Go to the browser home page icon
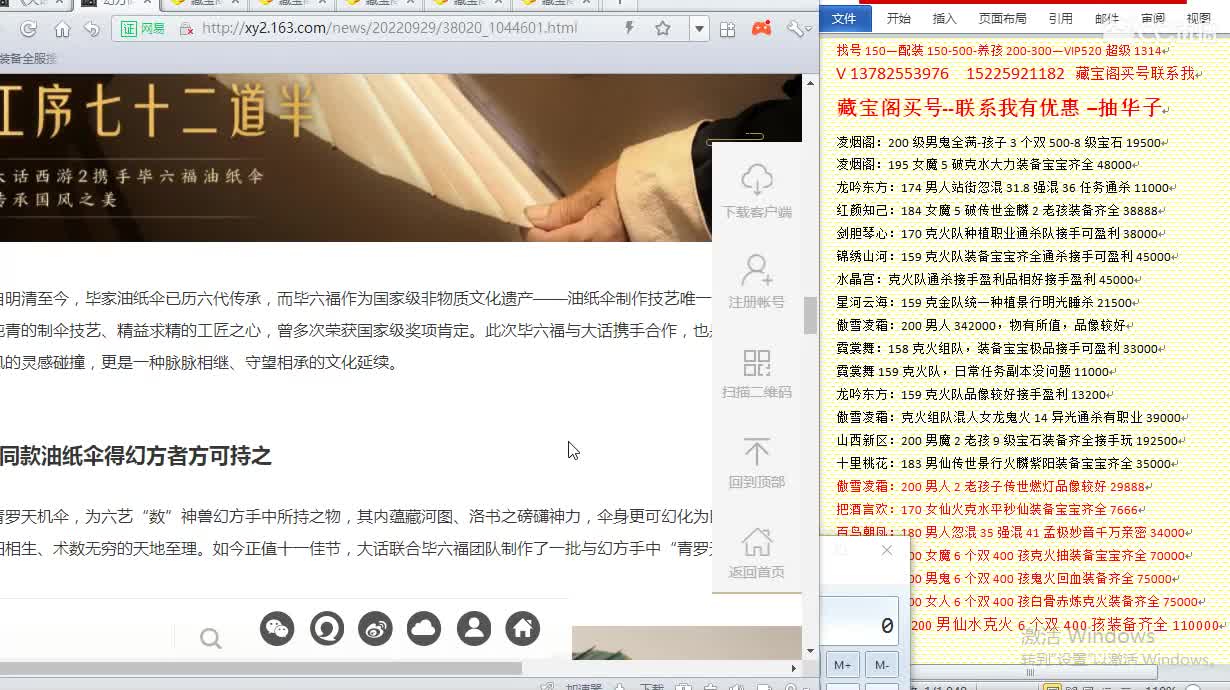 pos(62,29)
